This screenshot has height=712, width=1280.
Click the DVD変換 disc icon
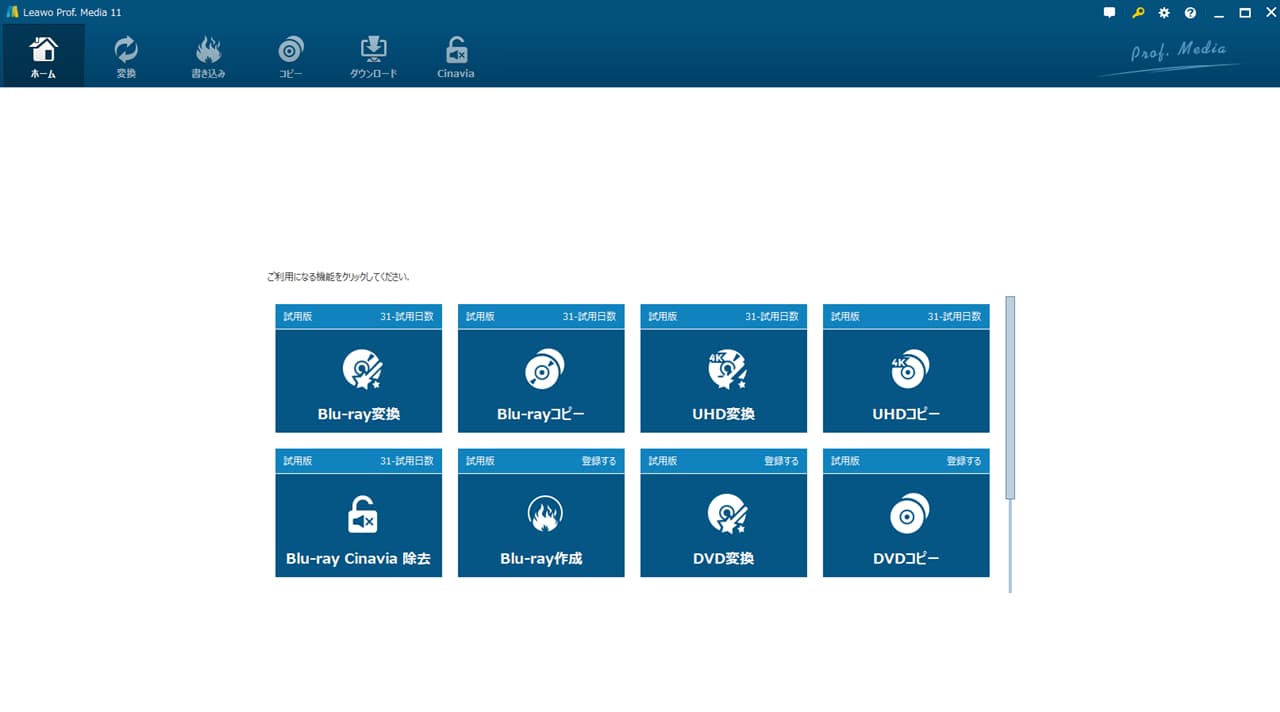pyautogui.click(x=727, y=515)
